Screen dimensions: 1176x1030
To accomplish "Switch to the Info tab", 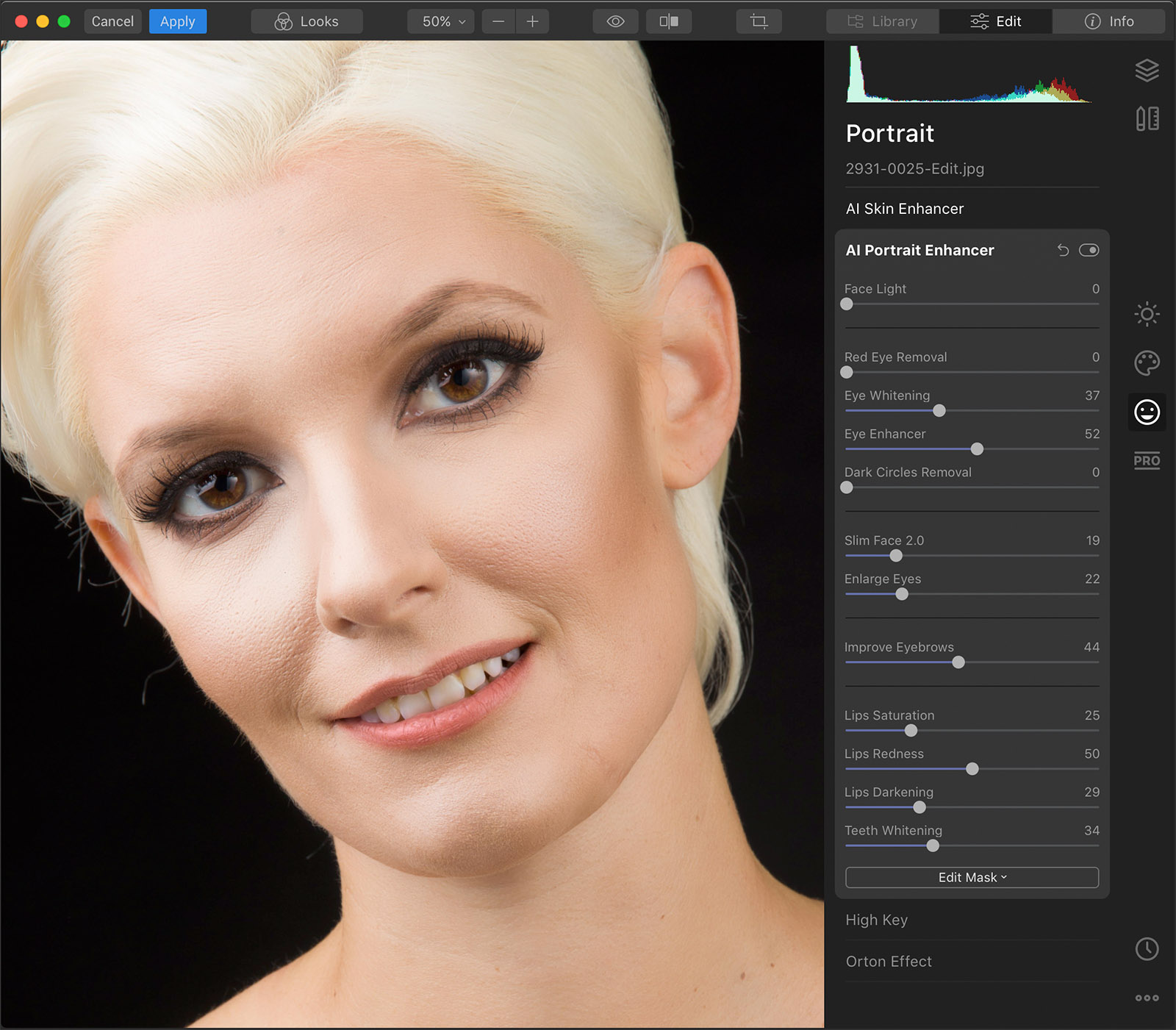I will (1108, 21).
